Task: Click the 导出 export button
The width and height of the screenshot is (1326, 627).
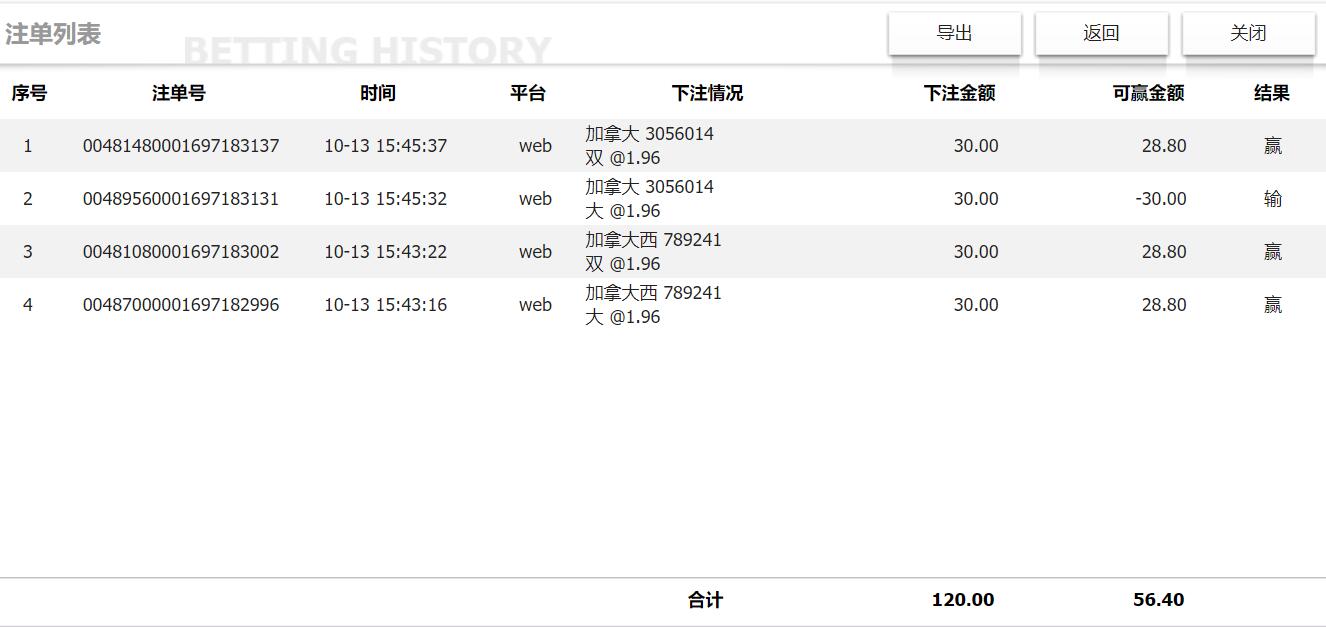Action: click(954, 33)
